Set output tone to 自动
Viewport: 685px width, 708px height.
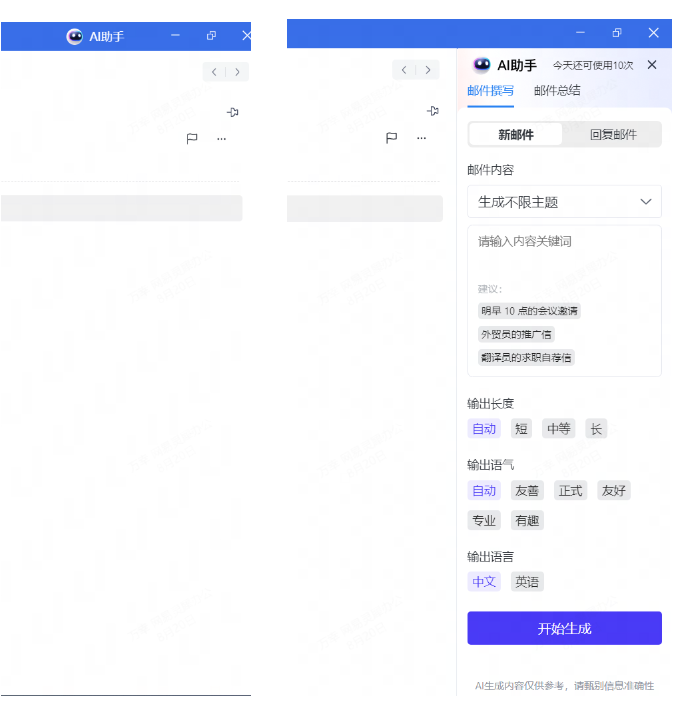[x=484, y=491]
